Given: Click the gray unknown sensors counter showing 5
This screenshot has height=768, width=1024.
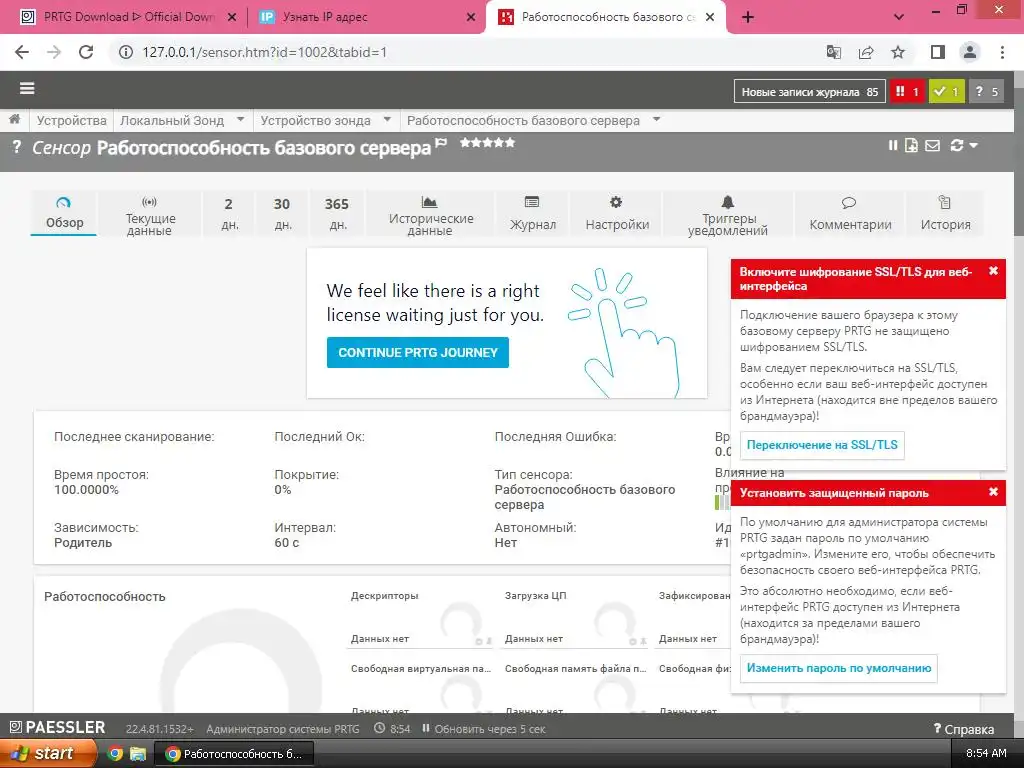Looking at the screenshot, I should coord(986,91).
